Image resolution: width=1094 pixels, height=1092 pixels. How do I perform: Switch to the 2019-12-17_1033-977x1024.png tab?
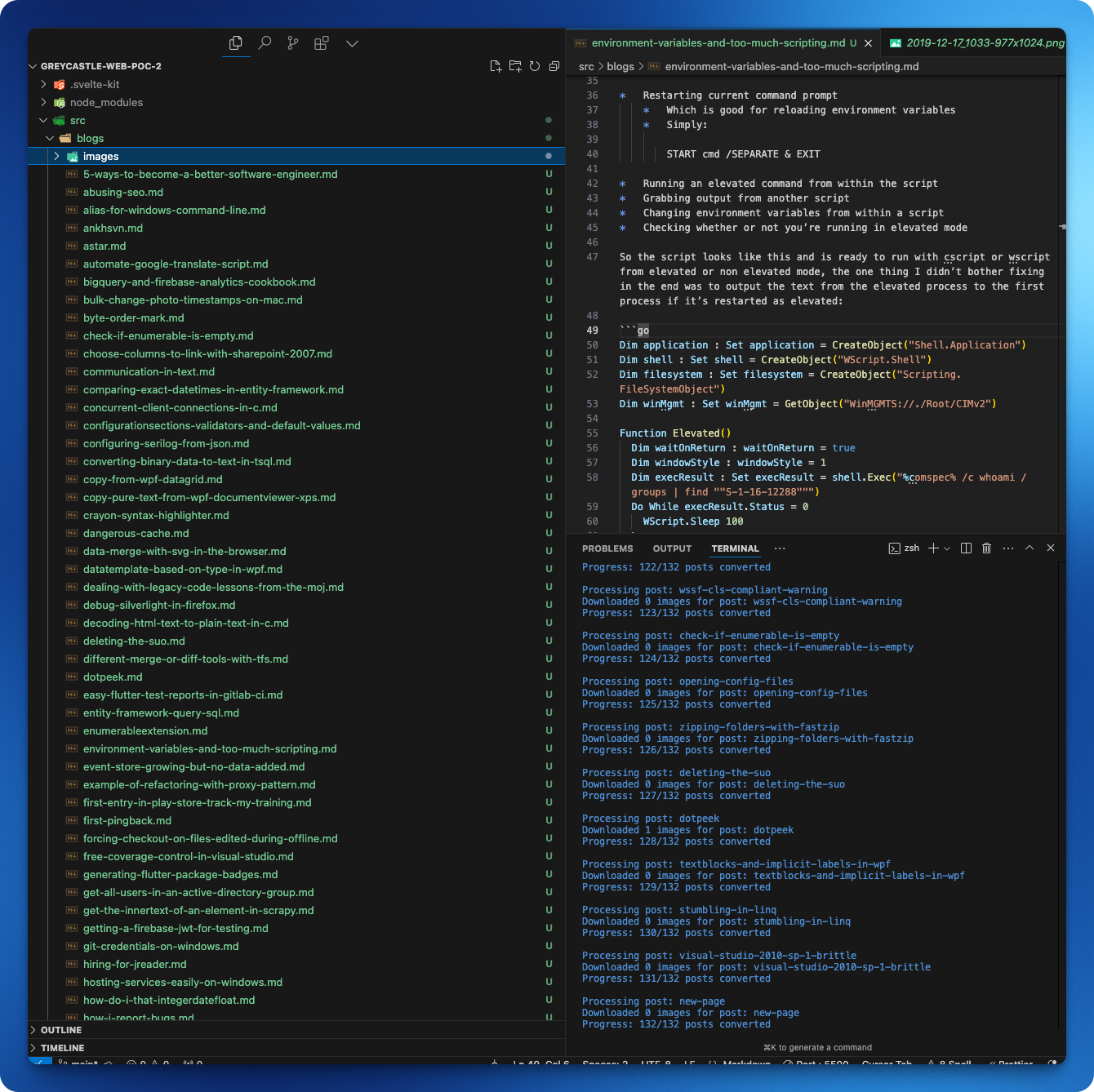pos(985,43)
